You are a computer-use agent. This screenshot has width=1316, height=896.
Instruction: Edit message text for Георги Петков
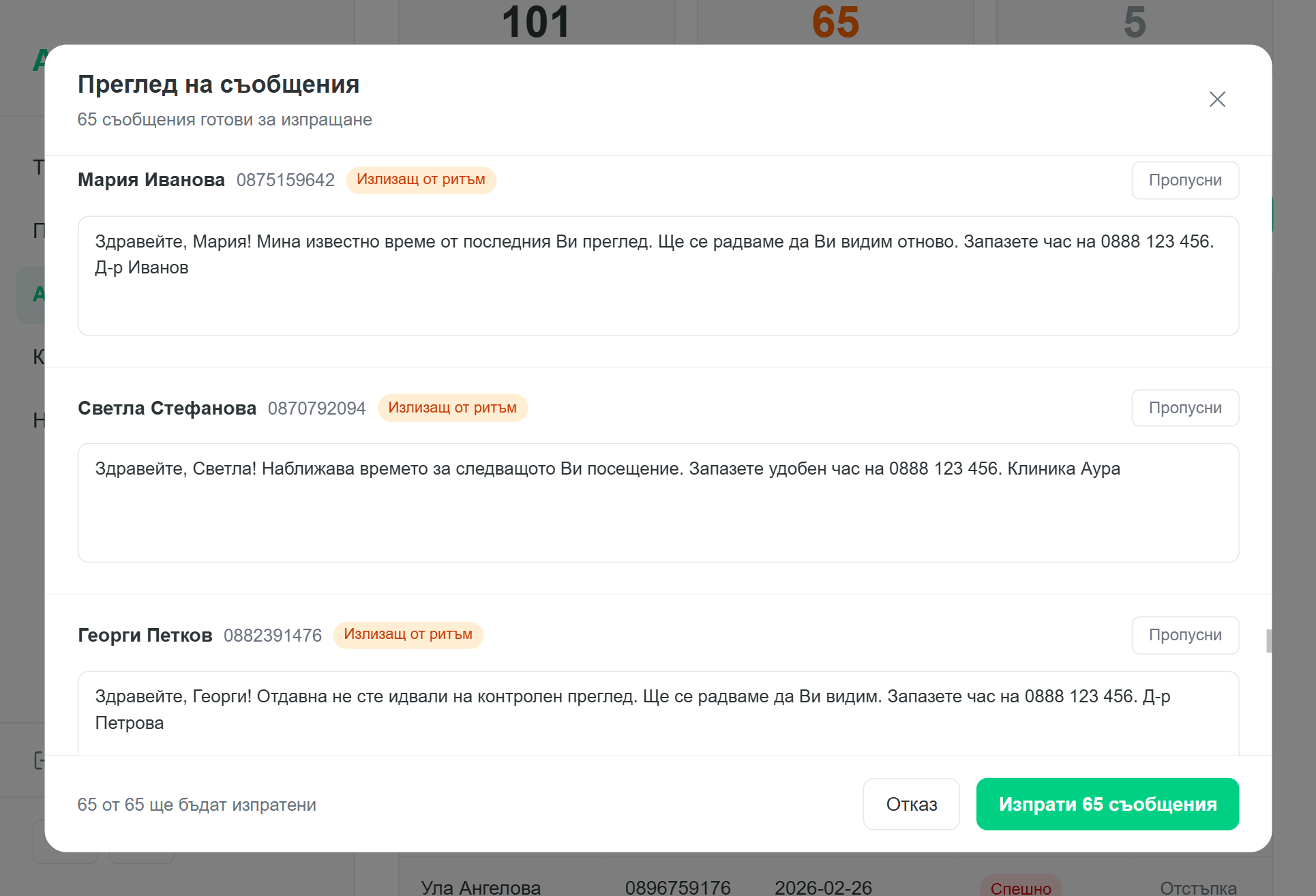tap(658, 713)
